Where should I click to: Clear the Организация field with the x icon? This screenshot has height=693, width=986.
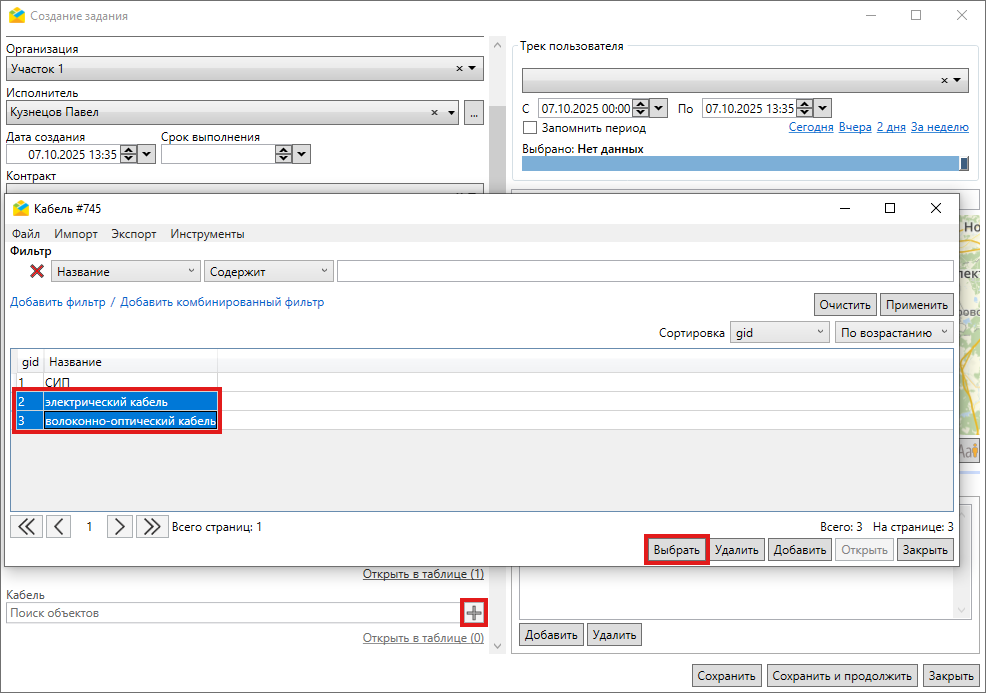tap(459, 69)
